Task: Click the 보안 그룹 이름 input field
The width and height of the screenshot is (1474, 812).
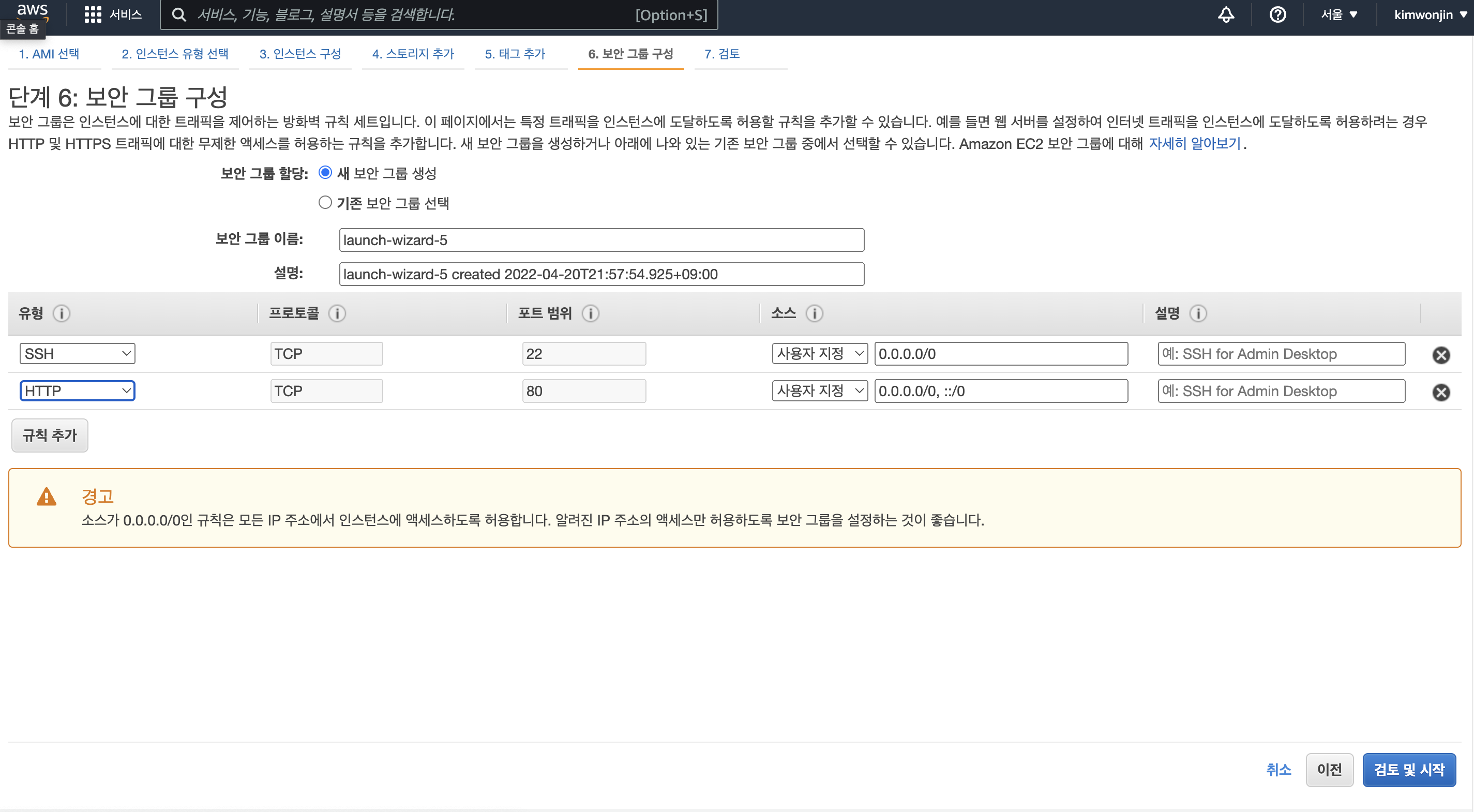Action: pos(601,240)
